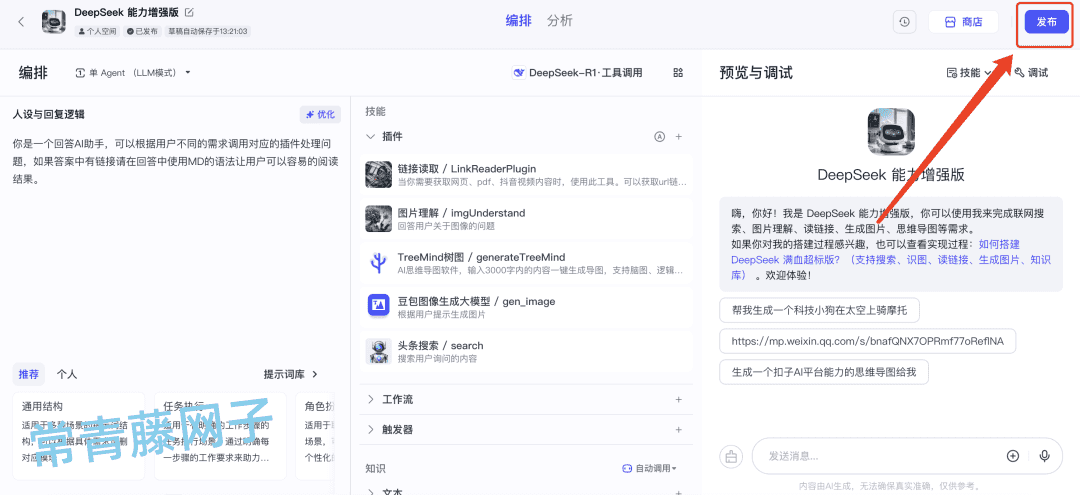Choose the 通用结构 prompt card

79,436
